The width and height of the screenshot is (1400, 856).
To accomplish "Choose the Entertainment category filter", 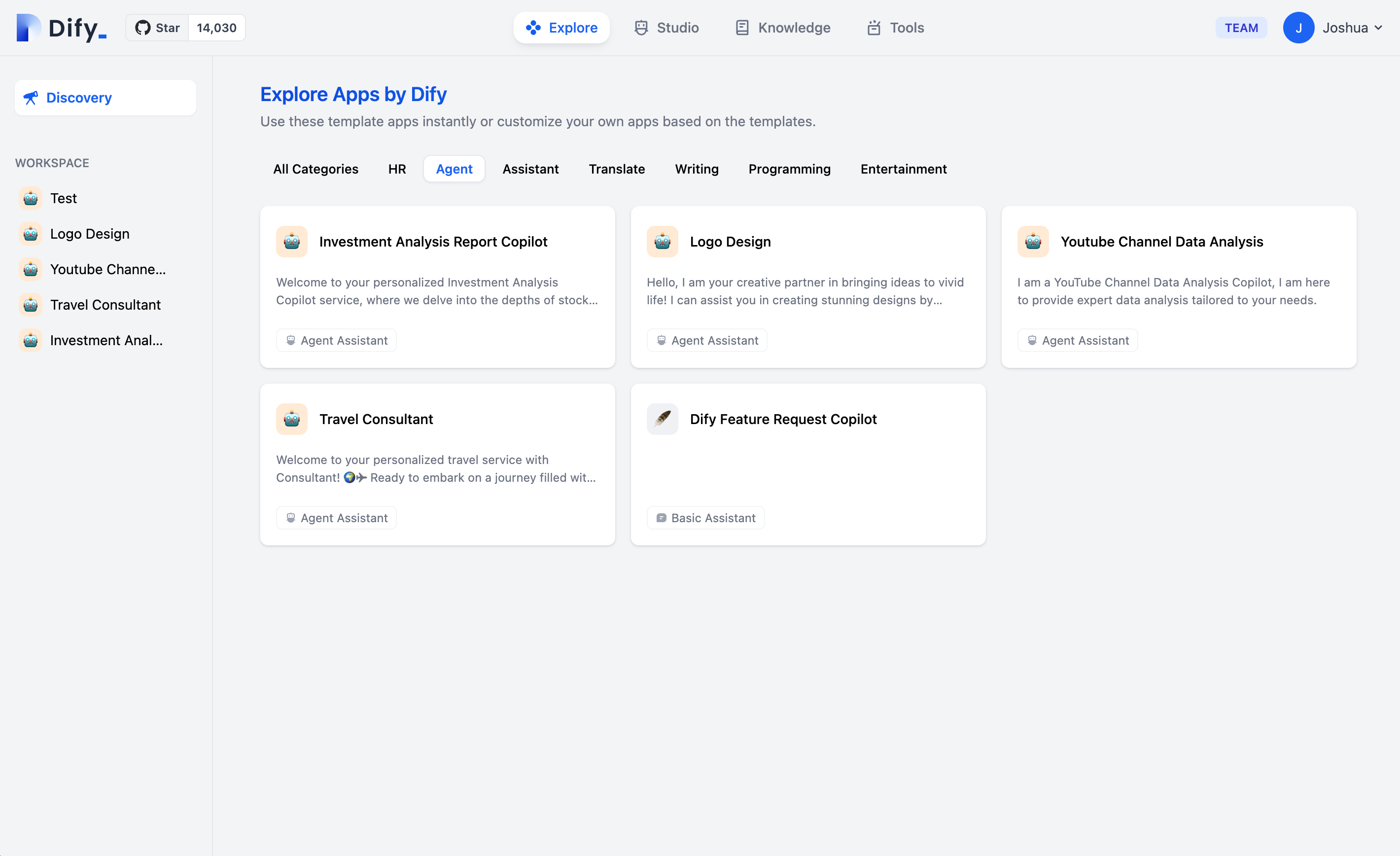I will click(x=903, y=169).
